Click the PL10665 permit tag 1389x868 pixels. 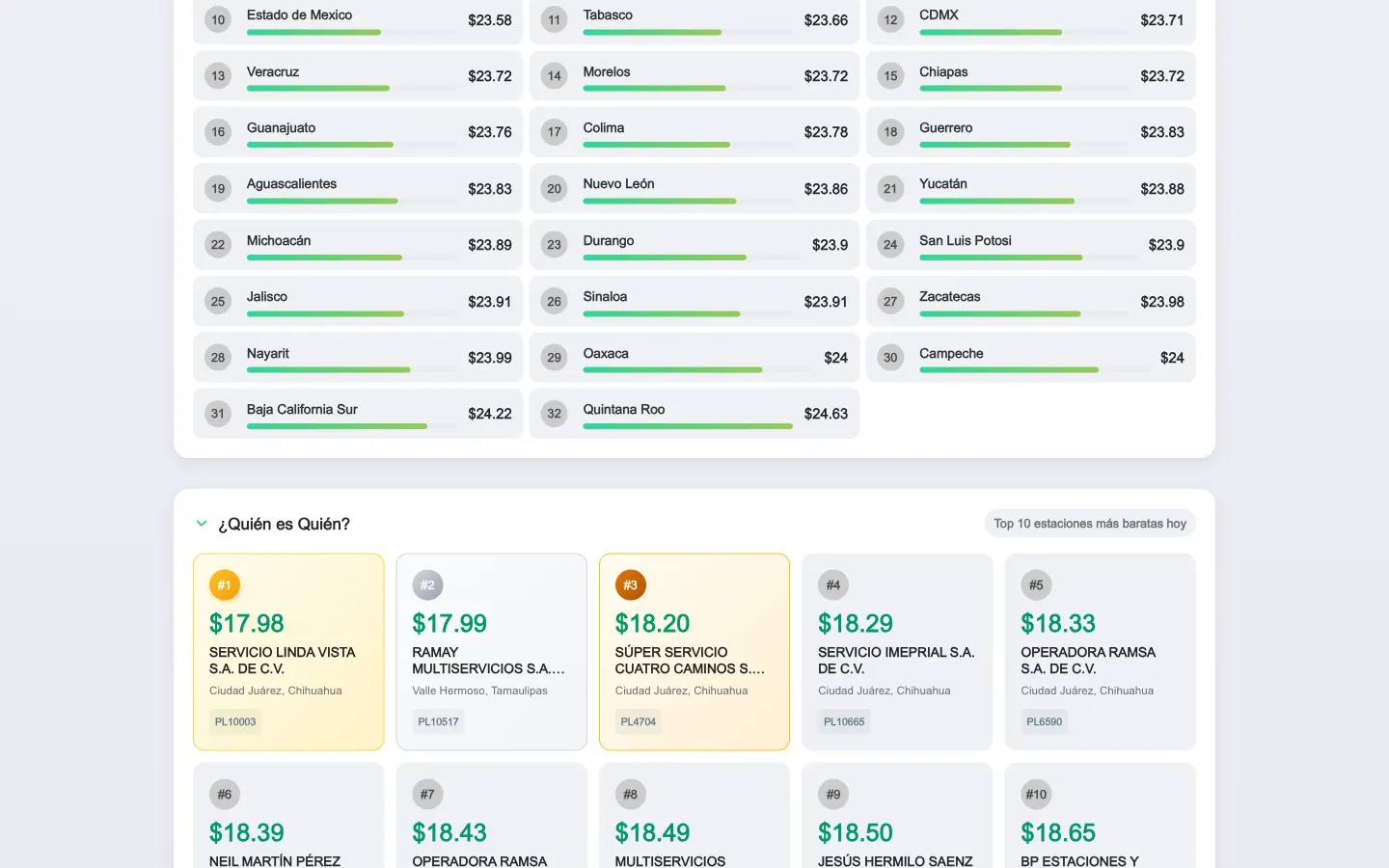pyautogui.click(x=844, y=721)
